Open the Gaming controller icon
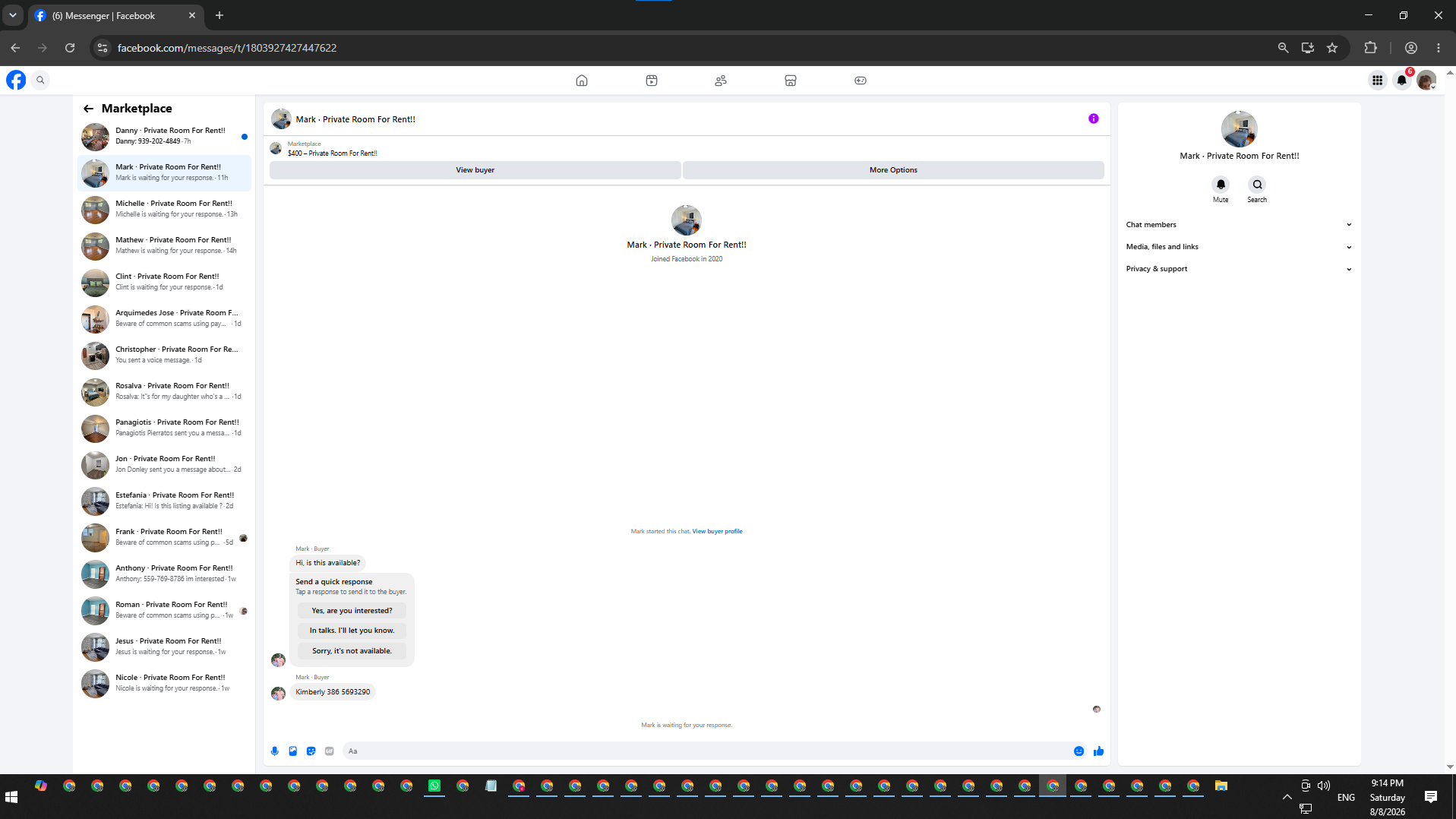 coord(861,81)
